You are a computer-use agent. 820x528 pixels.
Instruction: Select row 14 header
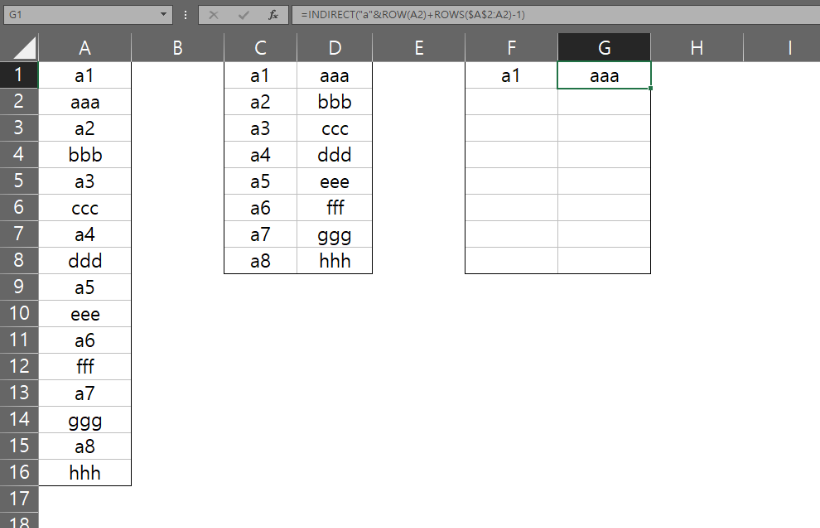(19, 420)
